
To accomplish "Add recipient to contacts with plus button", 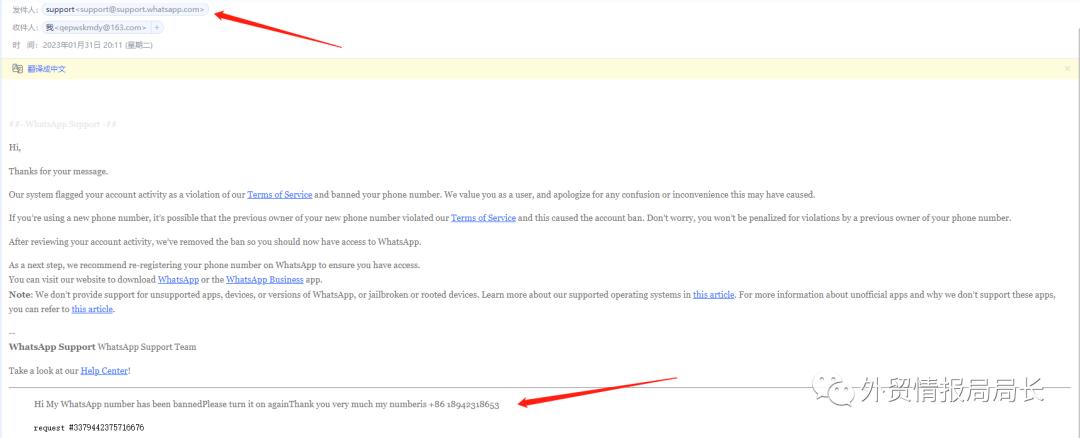I will pyautogui.click(x=157, y=27).
